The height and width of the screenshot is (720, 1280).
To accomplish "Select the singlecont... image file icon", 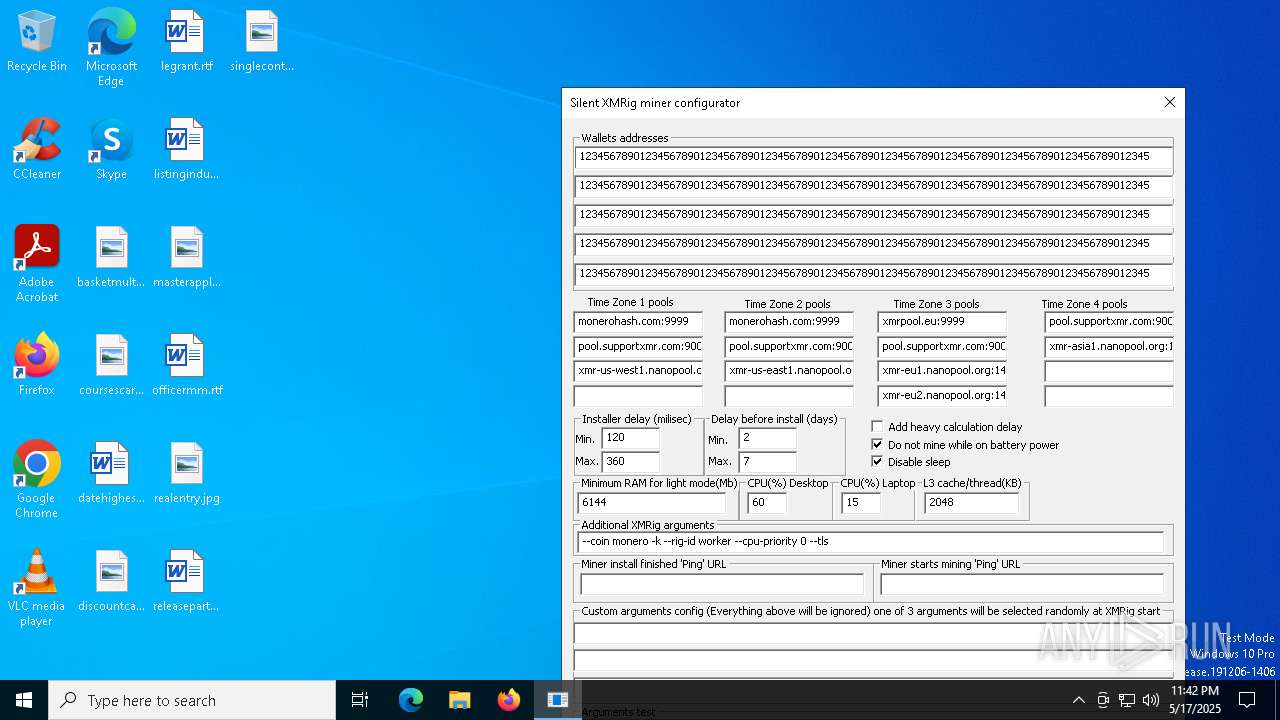I will (261, 42).
